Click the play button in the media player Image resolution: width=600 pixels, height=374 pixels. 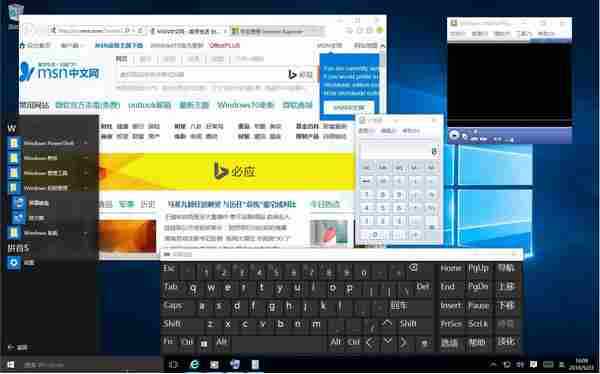coord(454,135)
